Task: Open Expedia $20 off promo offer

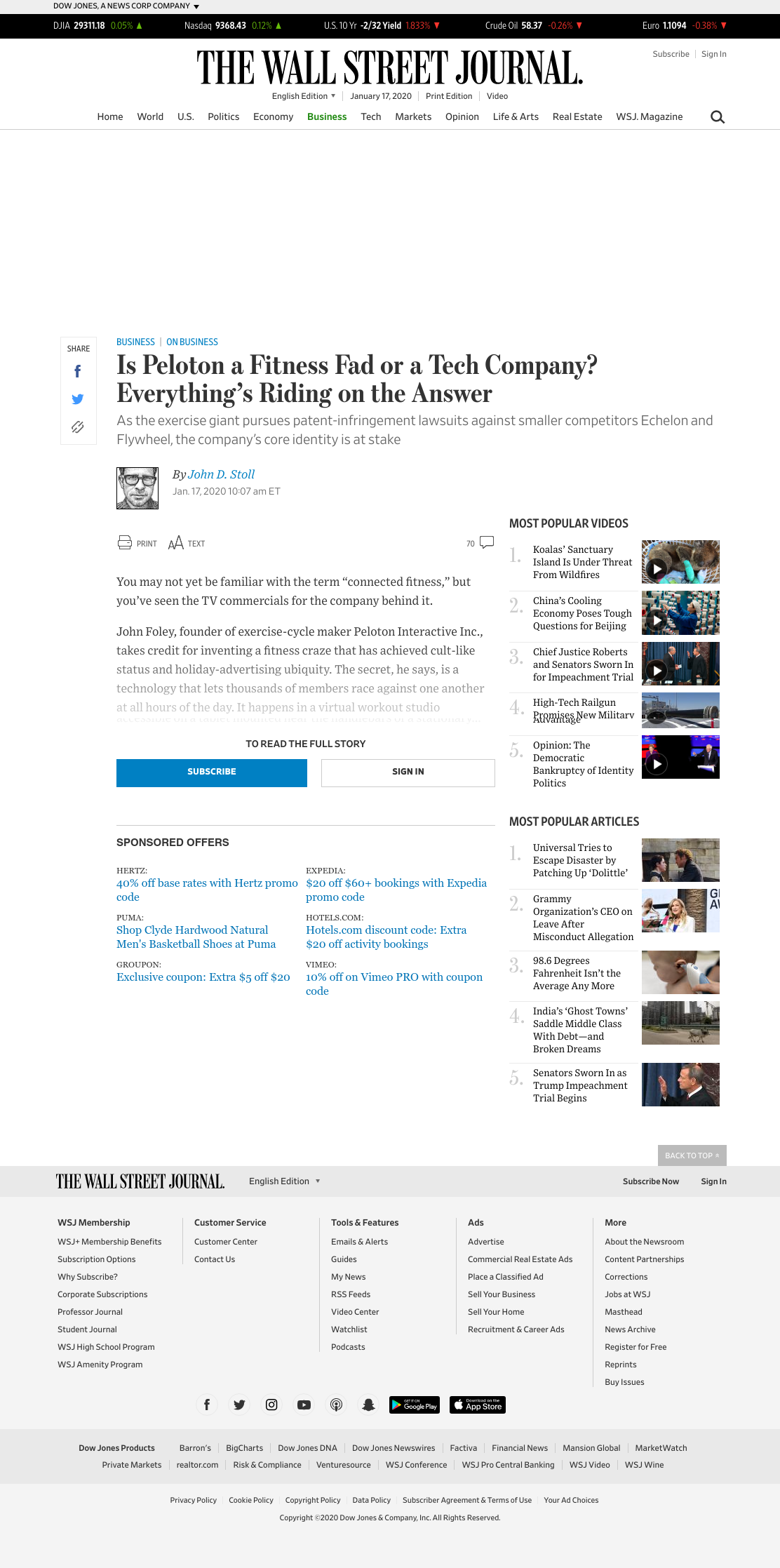Action: [x=396, y=890]
